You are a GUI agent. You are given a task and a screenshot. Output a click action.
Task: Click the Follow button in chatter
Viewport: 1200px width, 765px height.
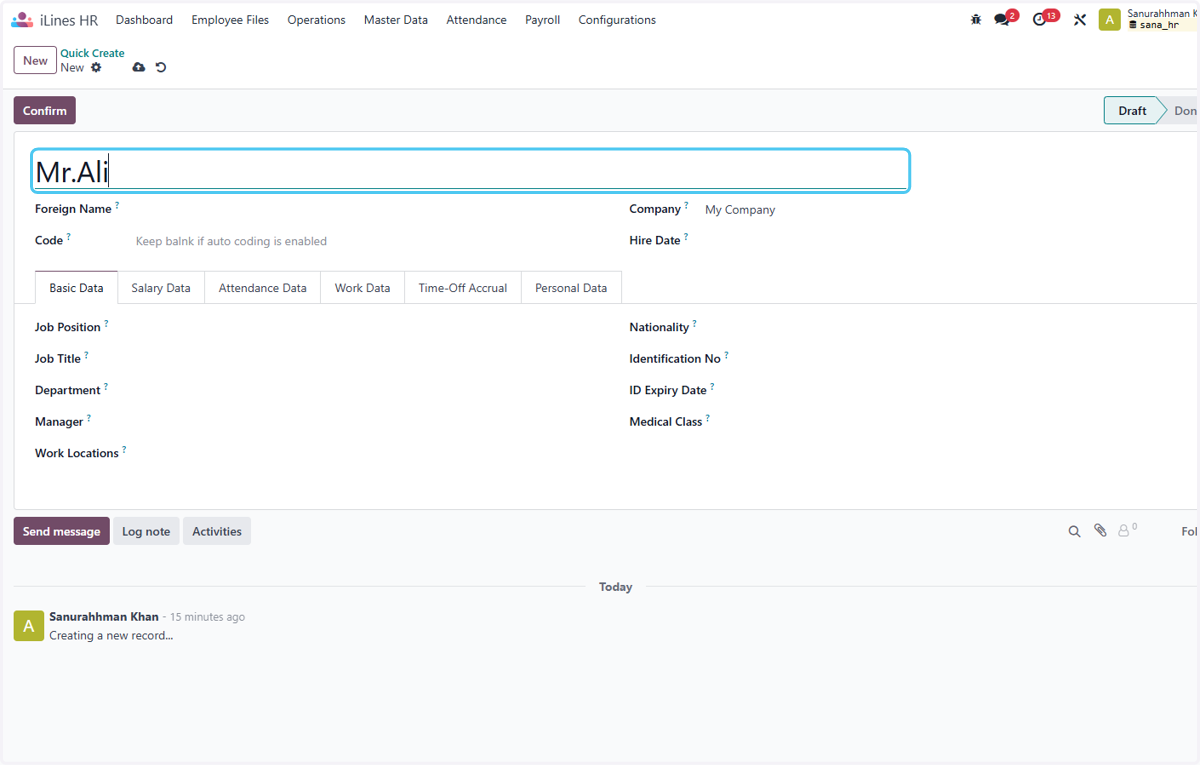coord(1189,531)
